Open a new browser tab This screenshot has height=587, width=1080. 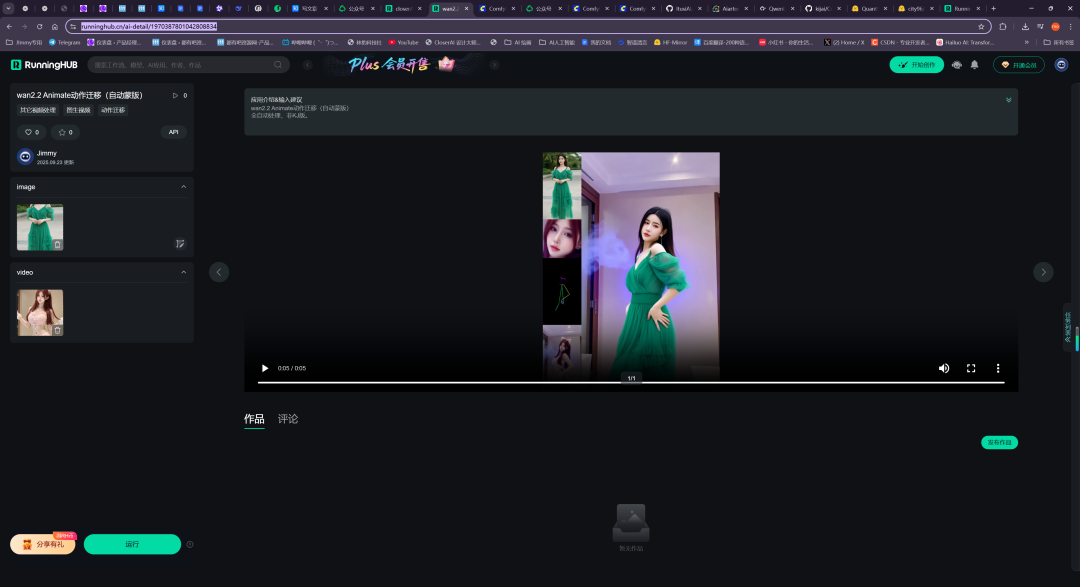click(993, 8)
